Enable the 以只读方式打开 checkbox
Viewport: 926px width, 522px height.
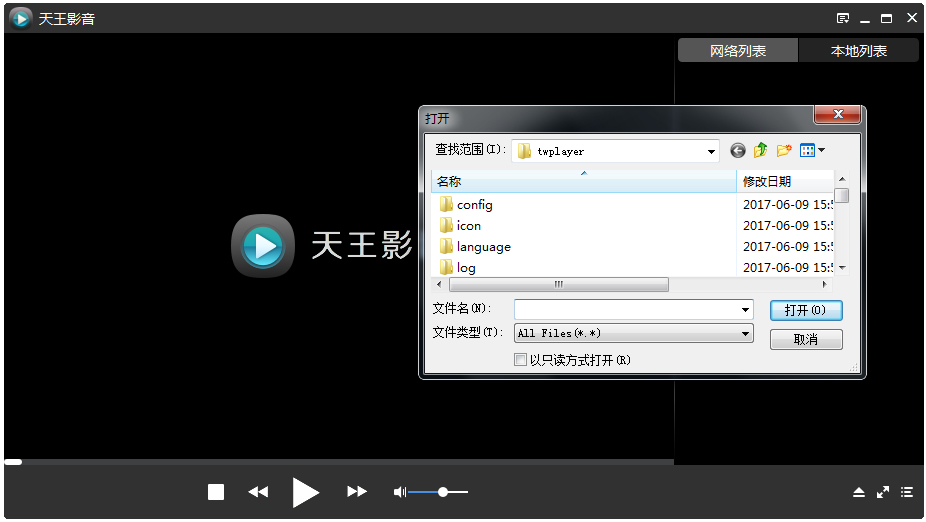[520, 360]
